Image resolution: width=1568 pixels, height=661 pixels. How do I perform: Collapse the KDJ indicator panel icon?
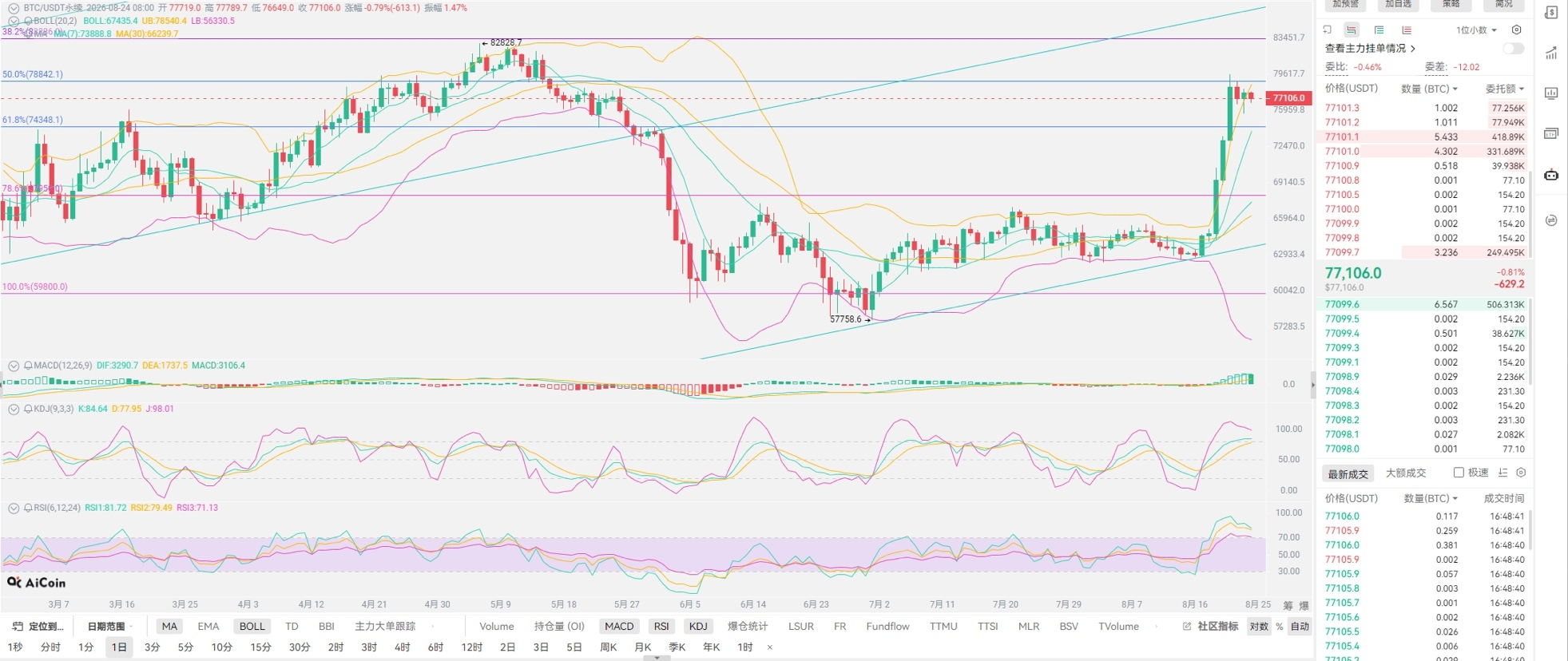point(14,409)
